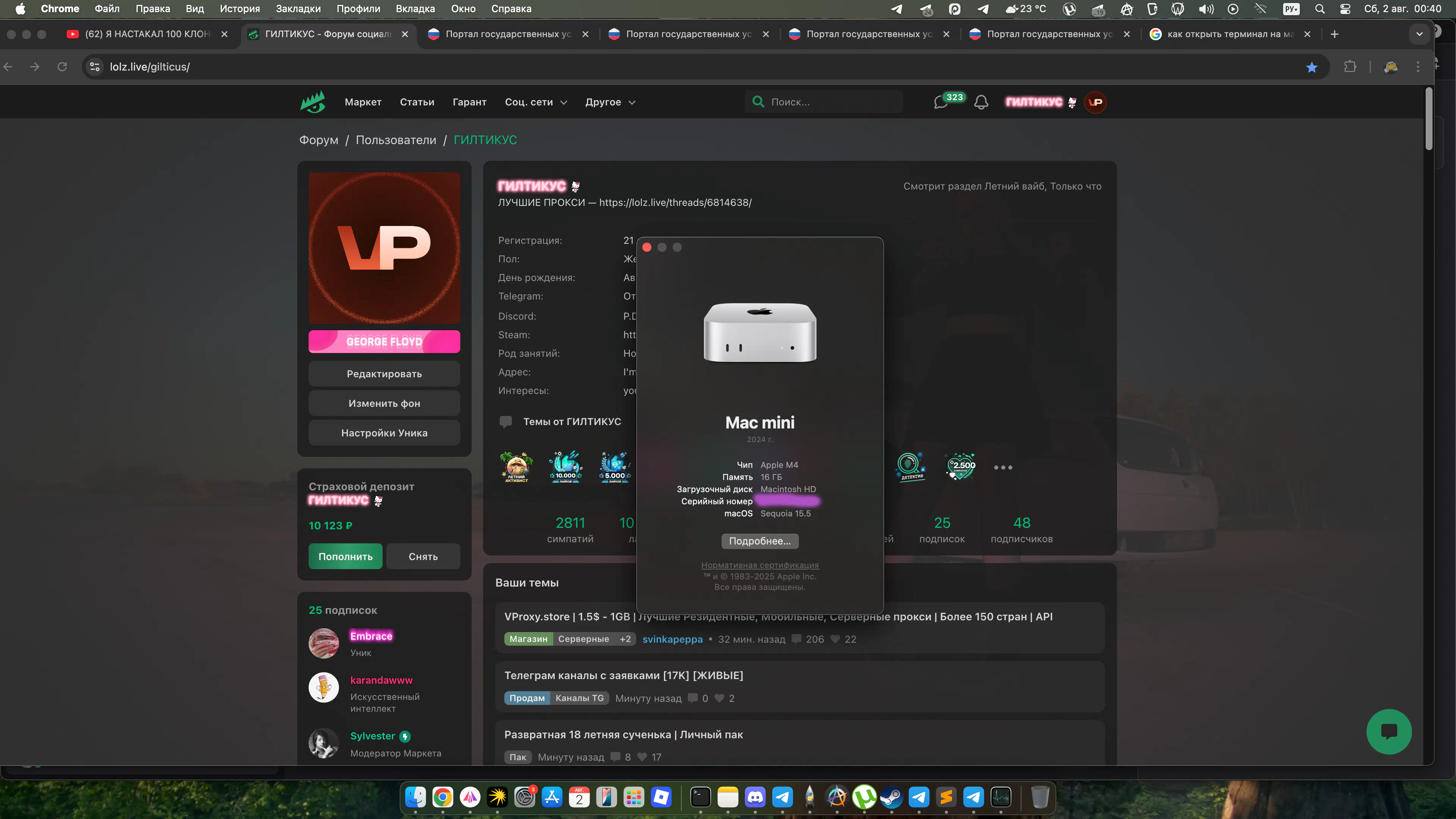Screen dimensions: 1456x819
Task: Click the Пополнить deposit button
Action: pos(345,557)
